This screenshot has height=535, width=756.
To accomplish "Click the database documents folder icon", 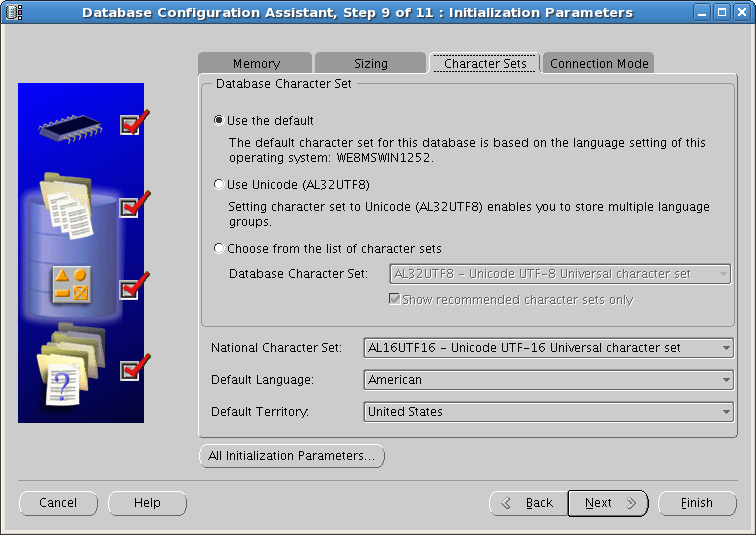I will click(67, 206).
